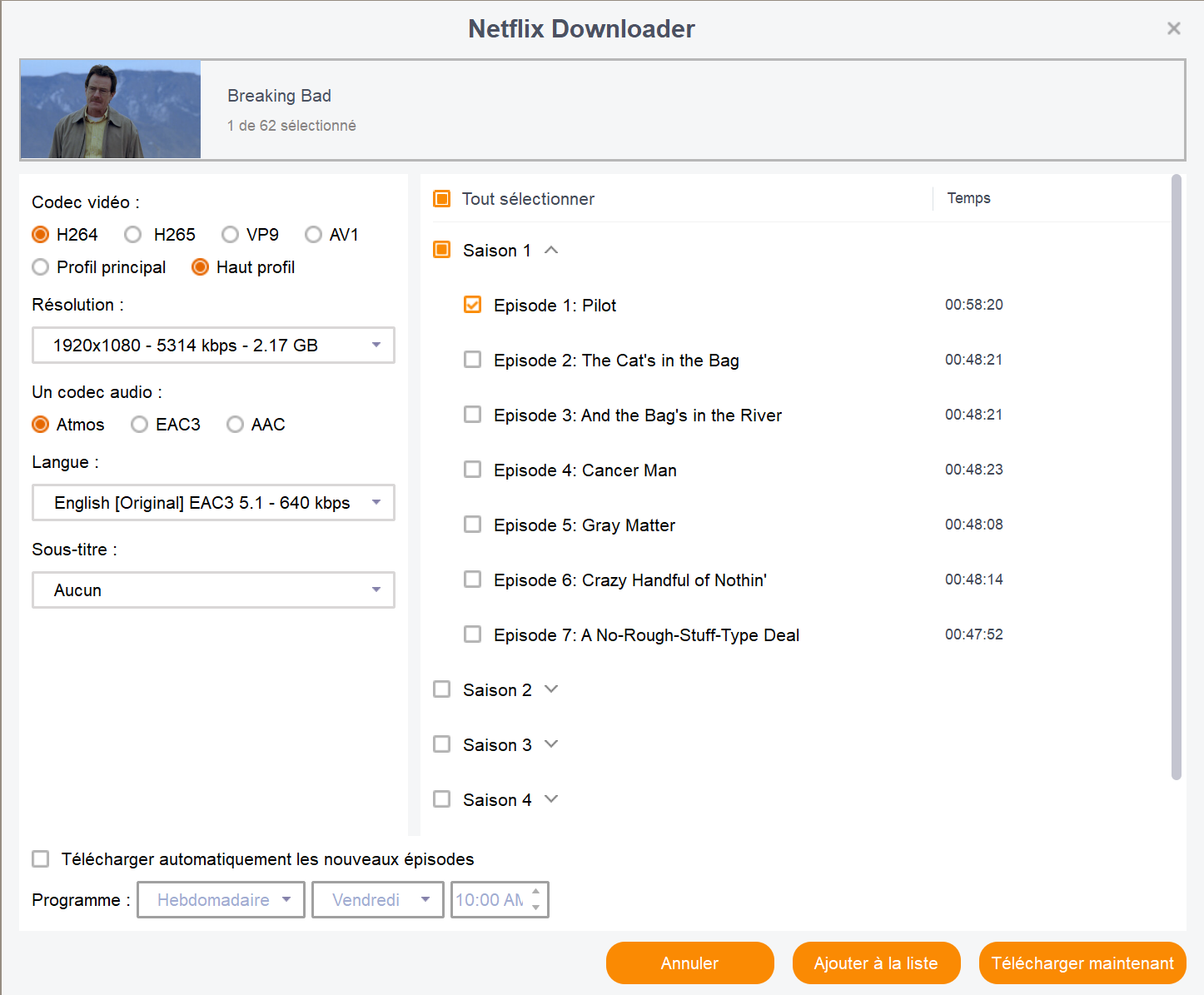The width and height of the screenshot is (1204, 995).
Task: Select the H265 video codec
Action: 132,235
